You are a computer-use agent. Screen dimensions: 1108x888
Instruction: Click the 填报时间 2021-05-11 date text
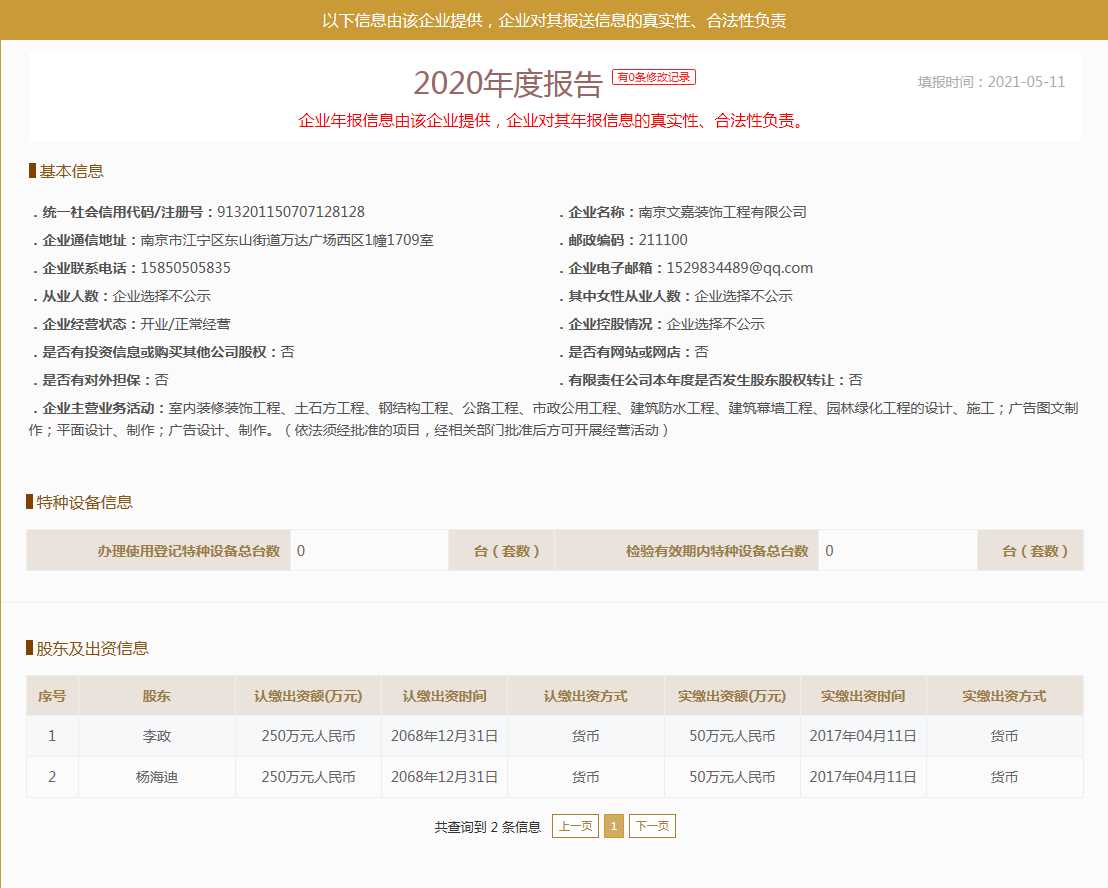tap(991, 82)
